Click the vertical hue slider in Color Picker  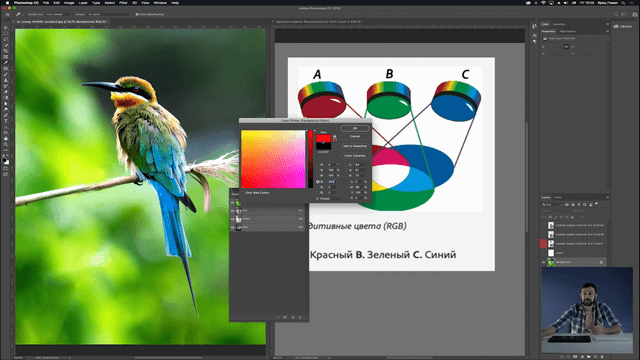[x=311, y=159]
